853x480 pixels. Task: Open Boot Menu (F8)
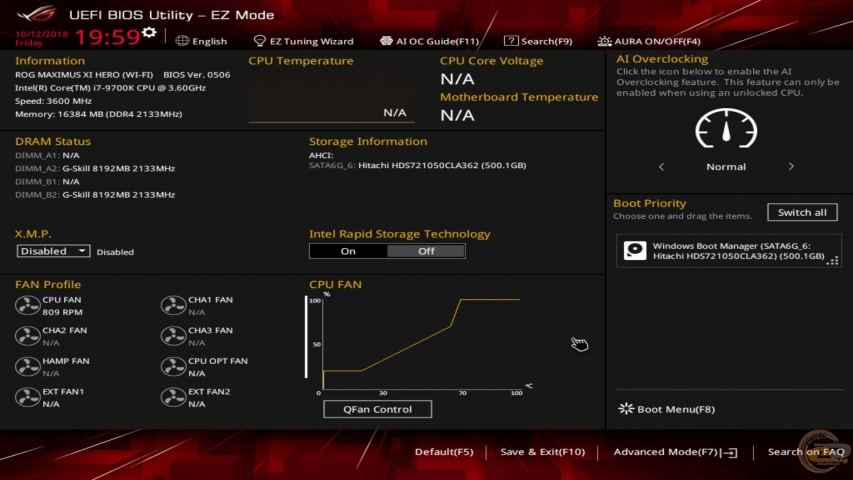(667, 409)
